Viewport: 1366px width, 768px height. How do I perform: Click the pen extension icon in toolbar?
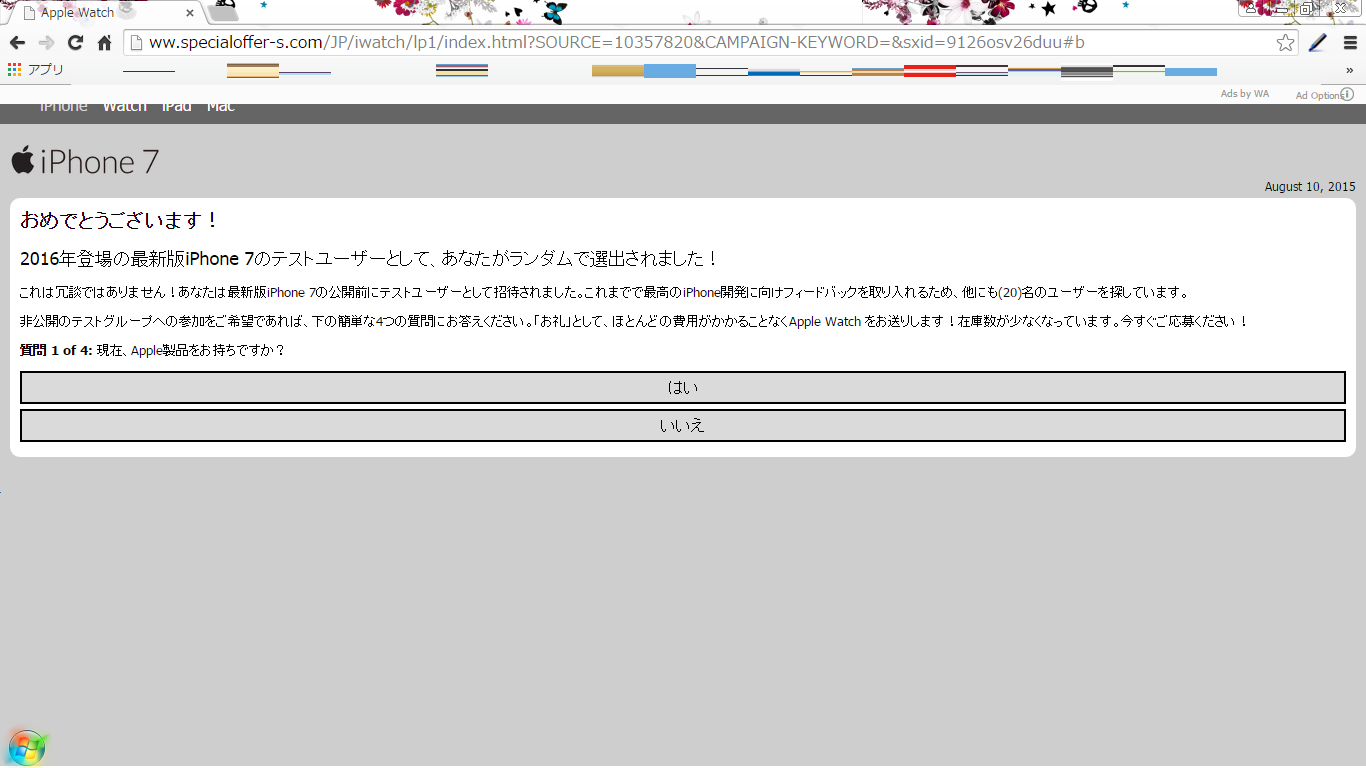(1317, 43)
